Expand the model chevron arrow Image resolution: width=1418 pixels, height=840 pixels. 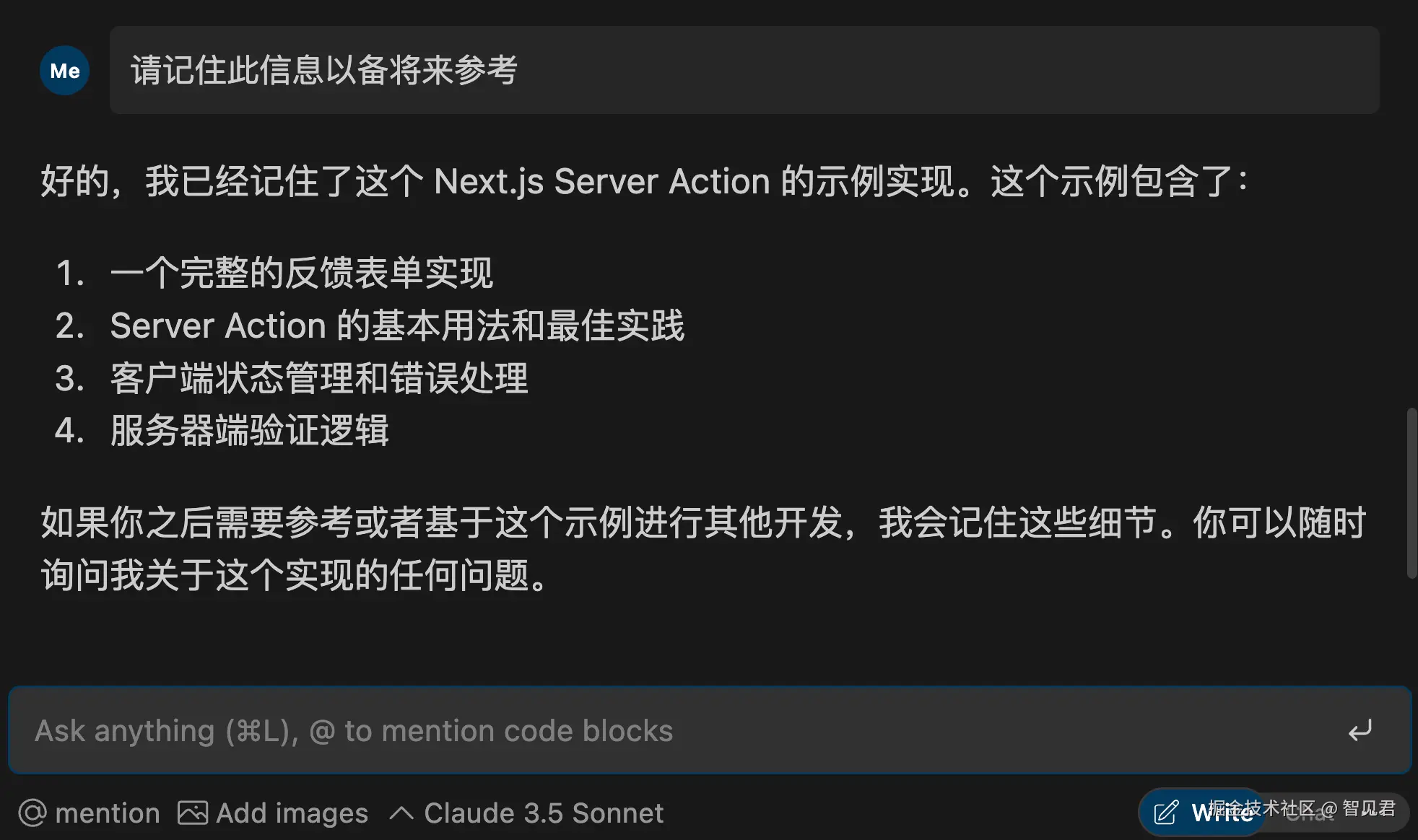401,813
